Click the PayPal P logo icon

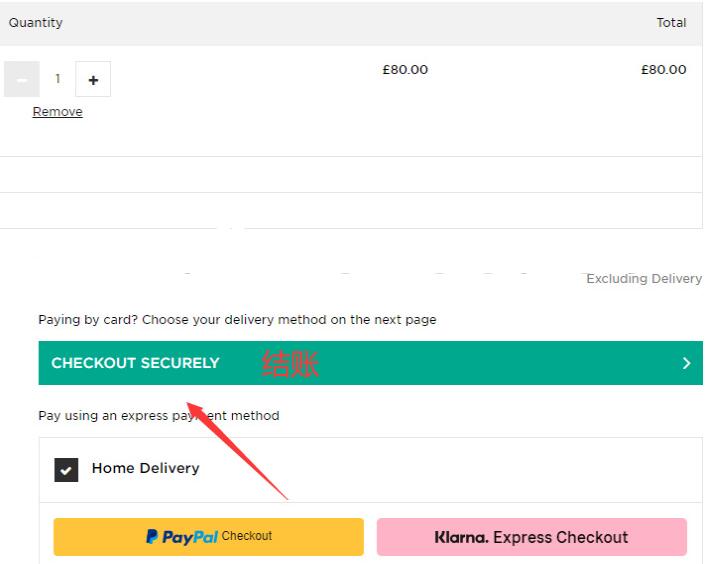click(x=152, y=537)
